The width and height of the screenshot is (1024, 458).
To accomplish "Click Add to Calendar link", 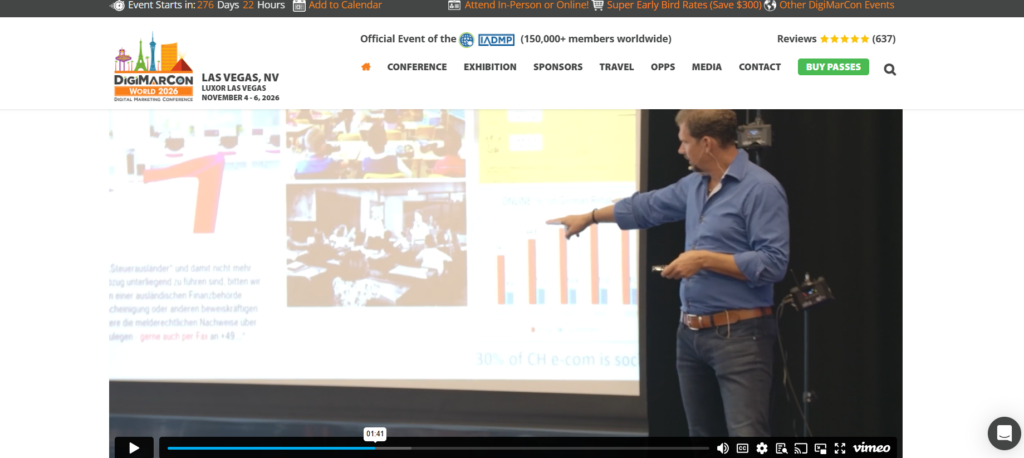I will click(x=345, y=5).
